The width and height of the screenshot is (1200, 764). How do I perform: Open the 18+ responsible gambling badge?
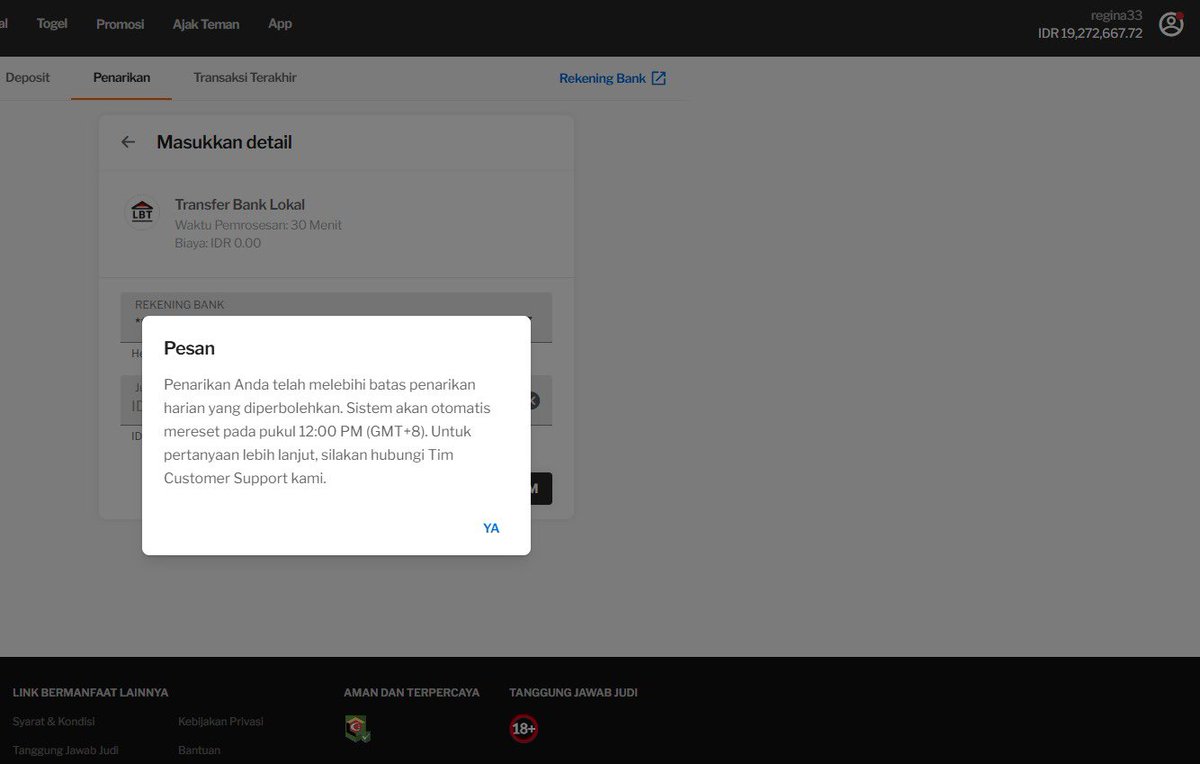pos(523,728)
